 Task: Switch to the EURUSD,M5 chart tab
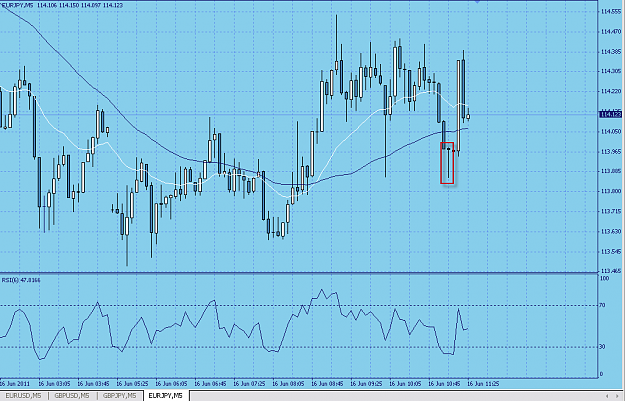tap(23, 396)
